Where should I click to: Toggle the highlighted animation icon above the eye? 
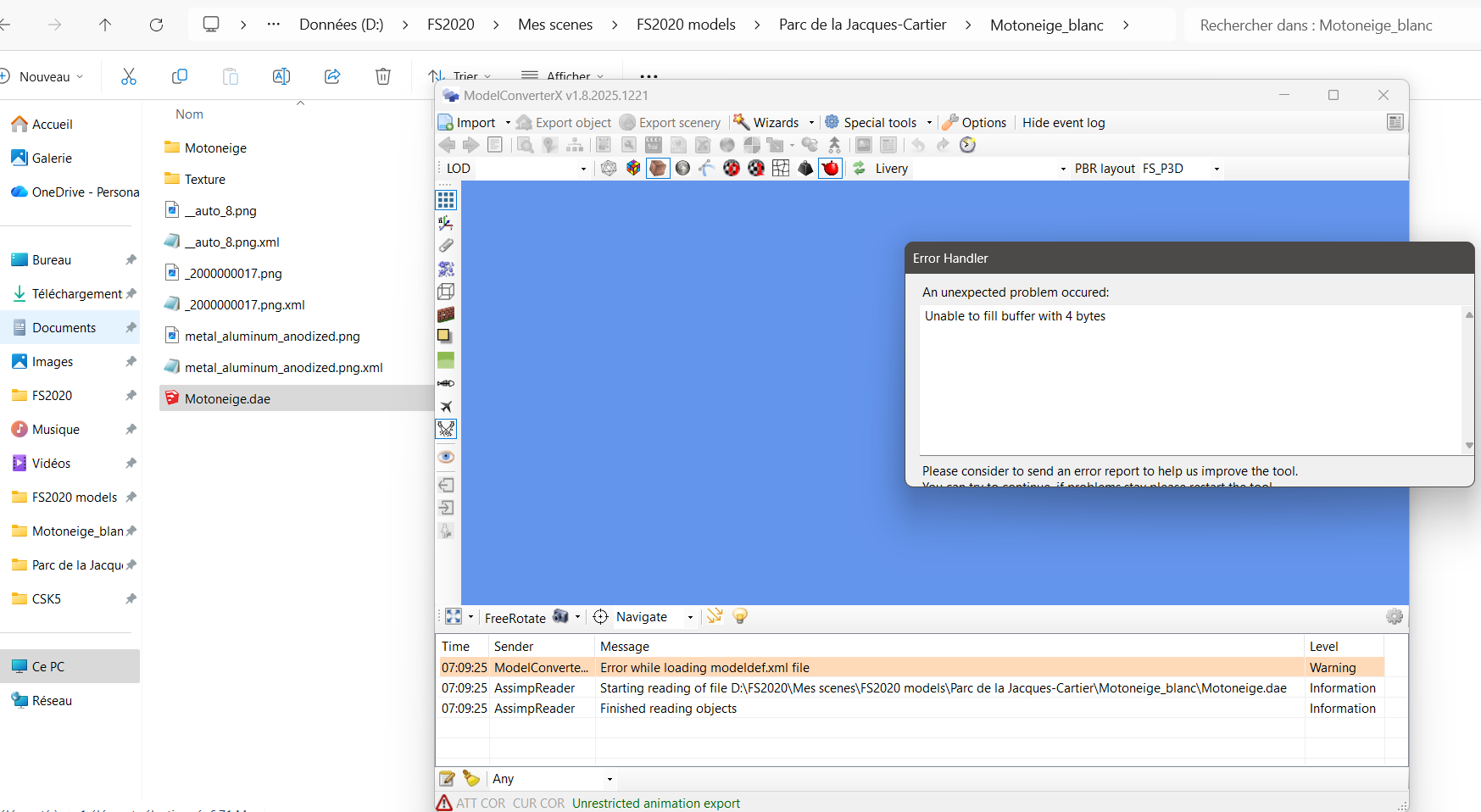(446, 429)
